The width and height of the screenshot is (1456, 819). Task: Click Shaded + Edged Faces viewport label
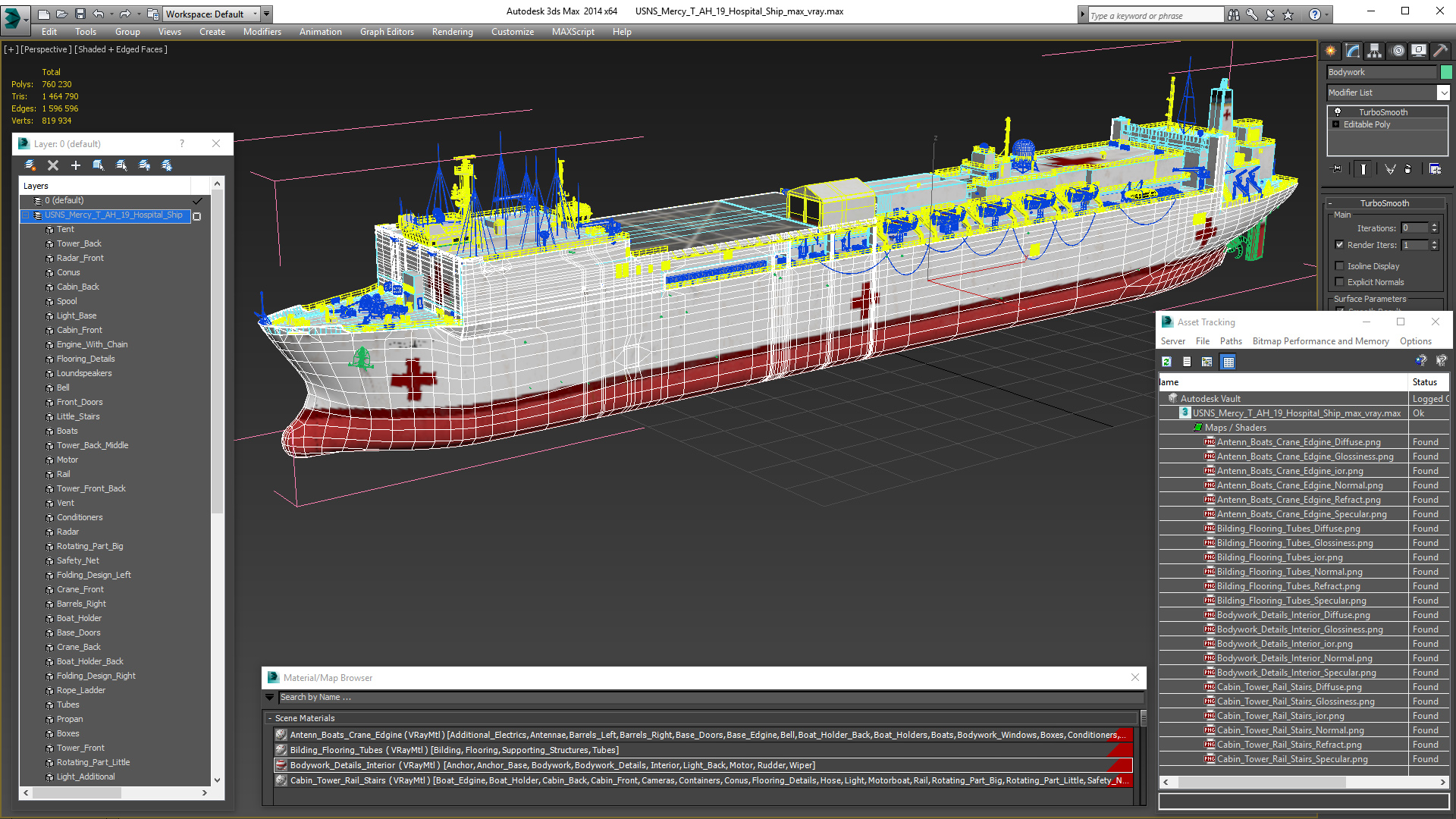(x=121, y=49)
